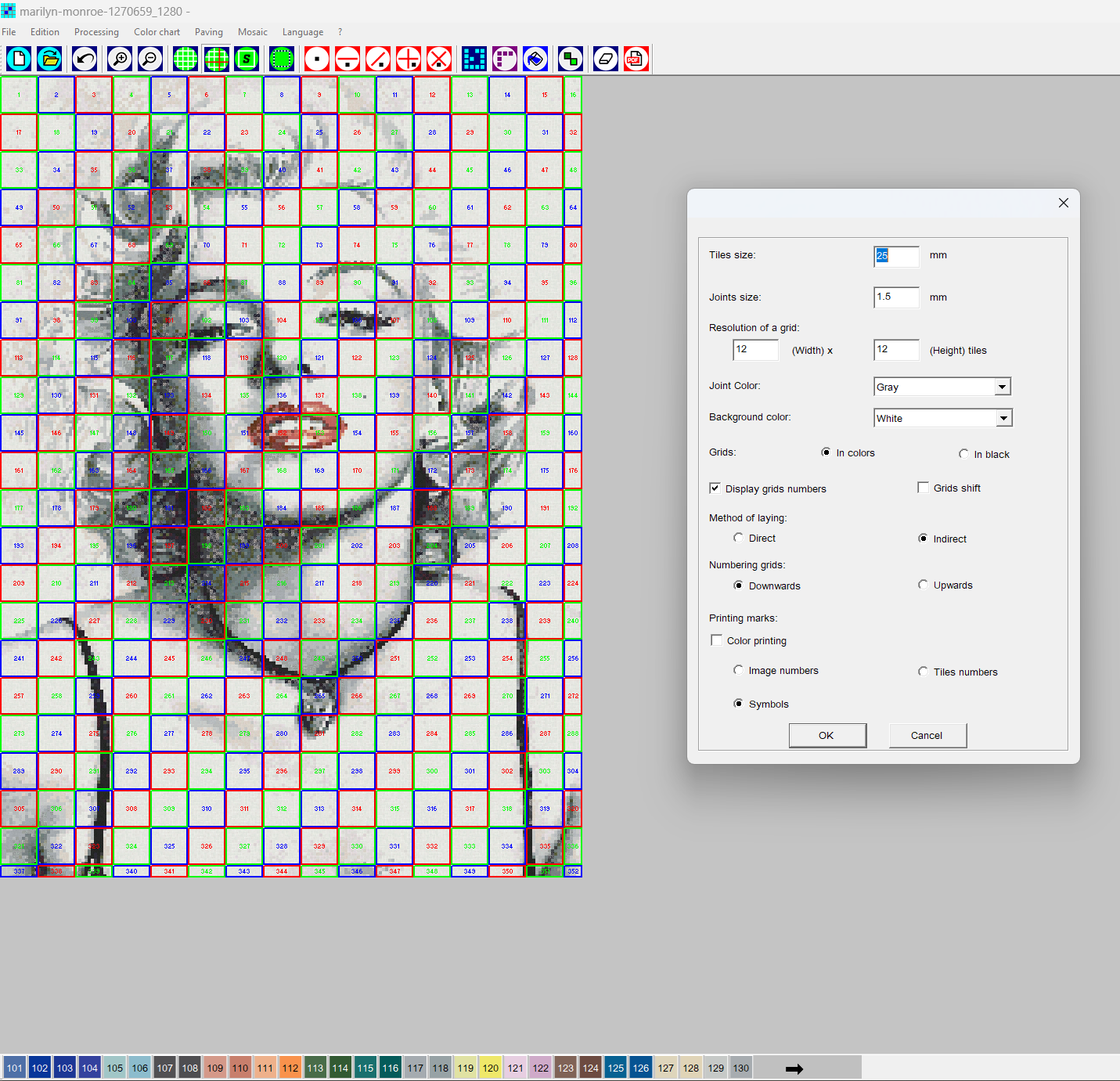The width and height of the screenshot is (1120, 1081).
Task: Undo the last action
Action: [85, 59]
